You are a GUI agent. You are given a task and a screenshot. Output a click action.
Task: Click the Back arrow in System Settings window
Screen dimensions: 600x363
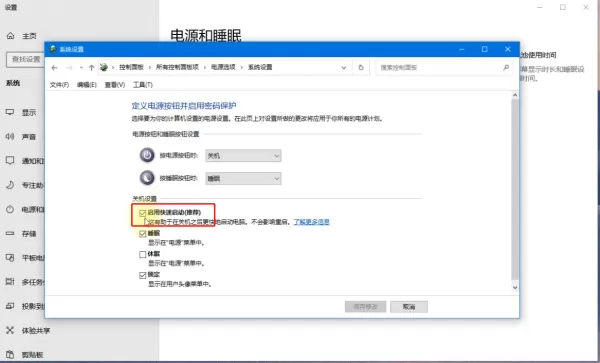tap(54, 68)
